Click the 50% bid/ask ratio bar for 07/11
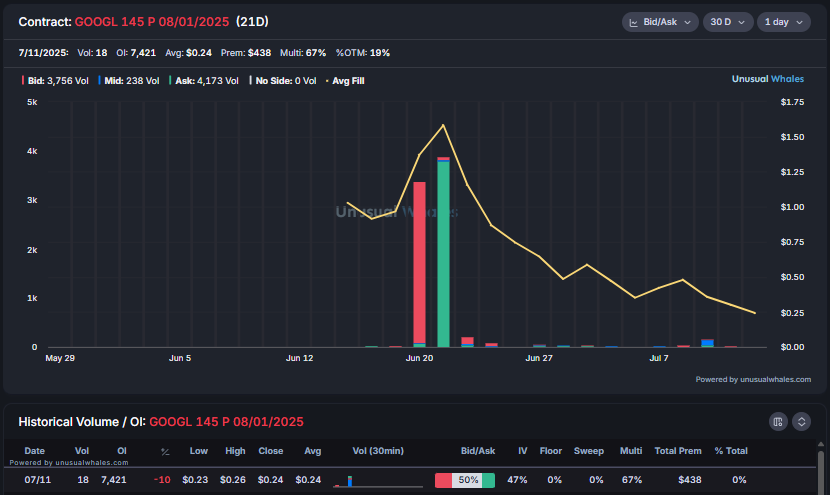The image size is (830, 495). [x=465, y=480]
